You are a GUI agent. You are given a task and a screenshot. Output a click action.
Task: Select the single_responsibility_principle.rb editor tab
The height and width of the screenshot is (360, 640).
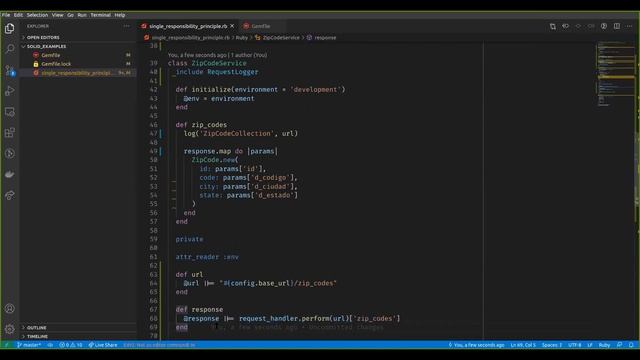188,26
